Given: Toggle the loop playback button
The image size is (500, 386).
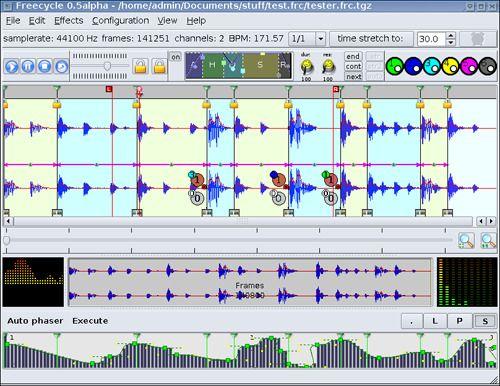Looking at the screenshot, I should pos(61,66).
